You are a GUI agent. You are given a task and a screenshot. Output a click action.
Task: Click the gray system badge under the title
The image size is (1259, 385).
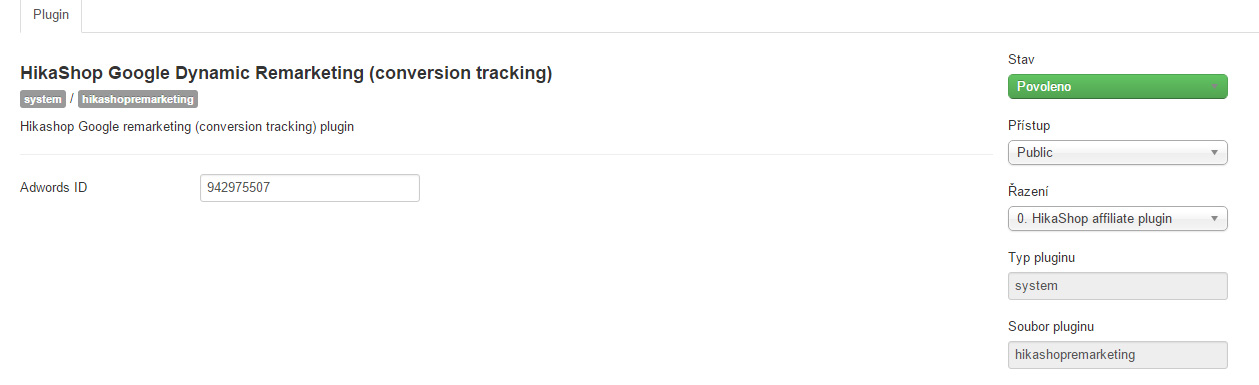click(43, 99)
